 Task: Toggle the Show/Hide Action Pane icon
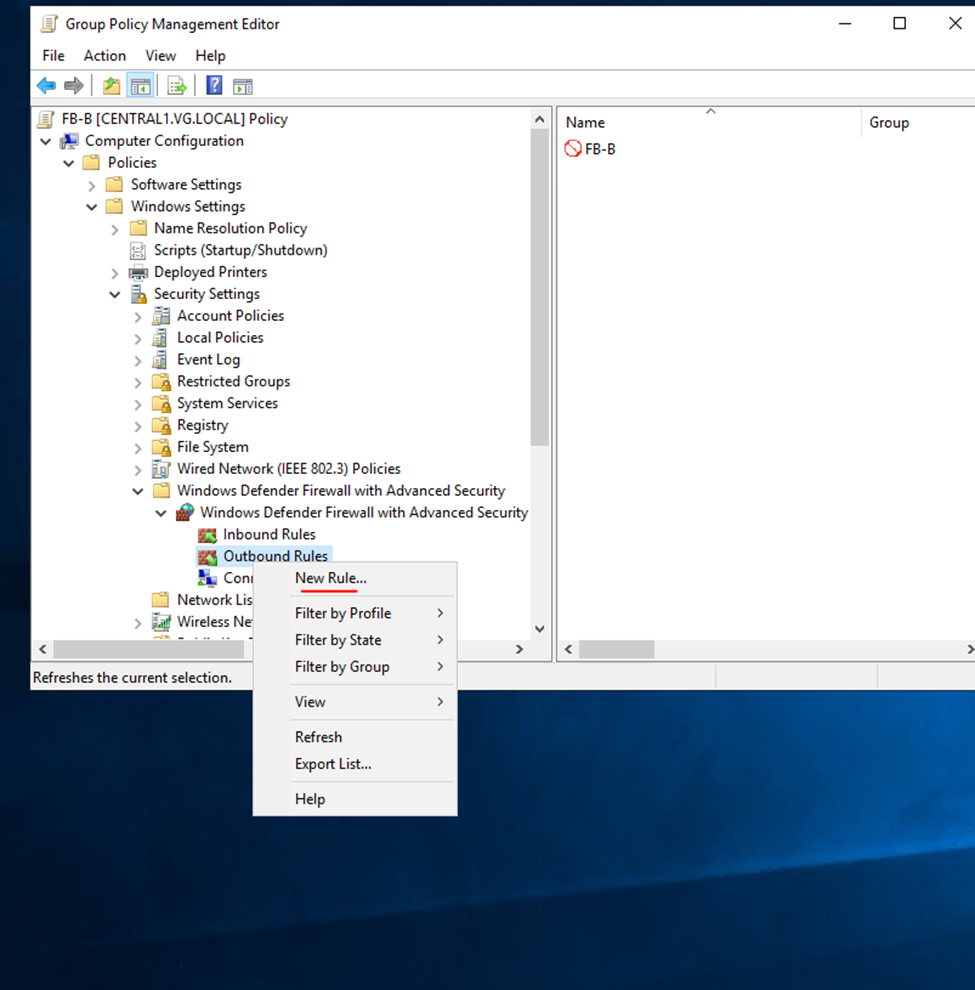click(243, 86)
